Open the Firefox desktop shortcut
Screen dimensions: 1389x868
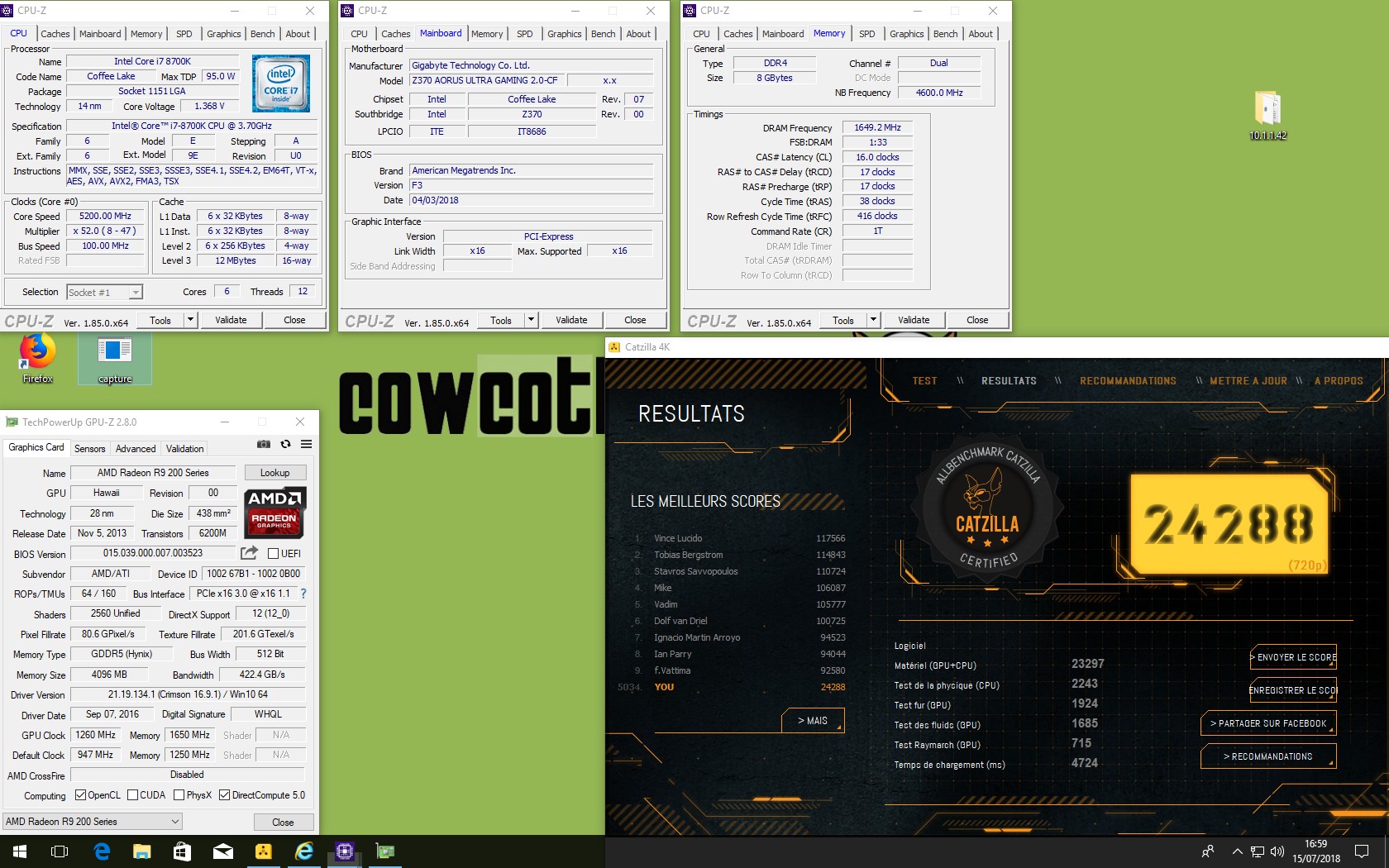point(37,358)
